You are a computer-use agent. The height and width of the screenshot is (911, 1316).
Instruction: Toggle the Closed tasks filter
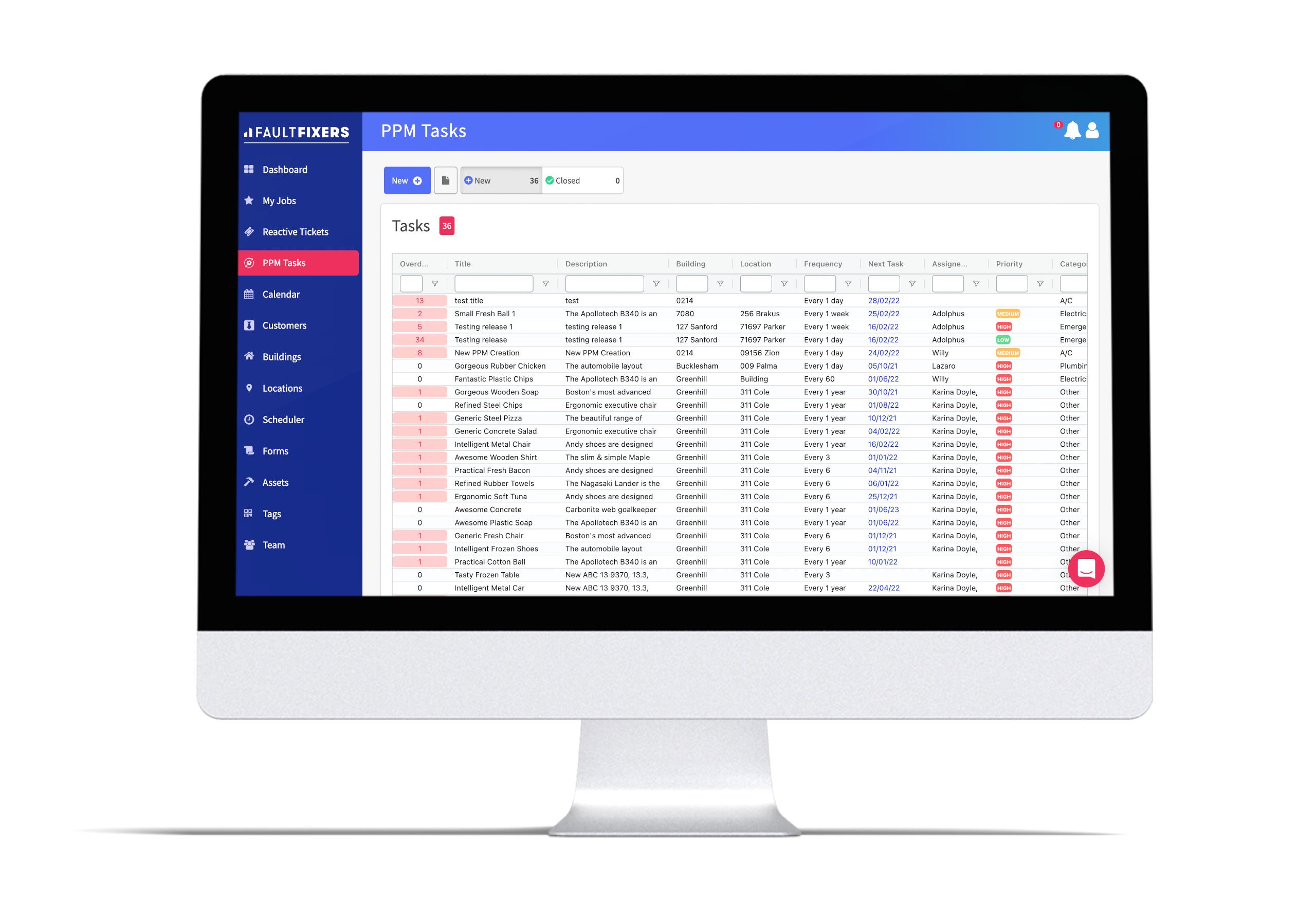click(x=579, y=180)
